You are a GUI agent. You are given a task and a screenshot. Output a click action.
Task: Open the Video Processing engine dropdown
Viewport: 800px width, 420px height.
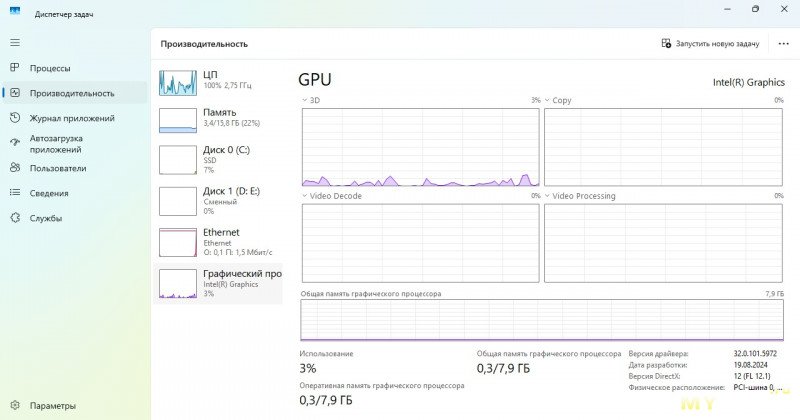click(x=547, y=196)
